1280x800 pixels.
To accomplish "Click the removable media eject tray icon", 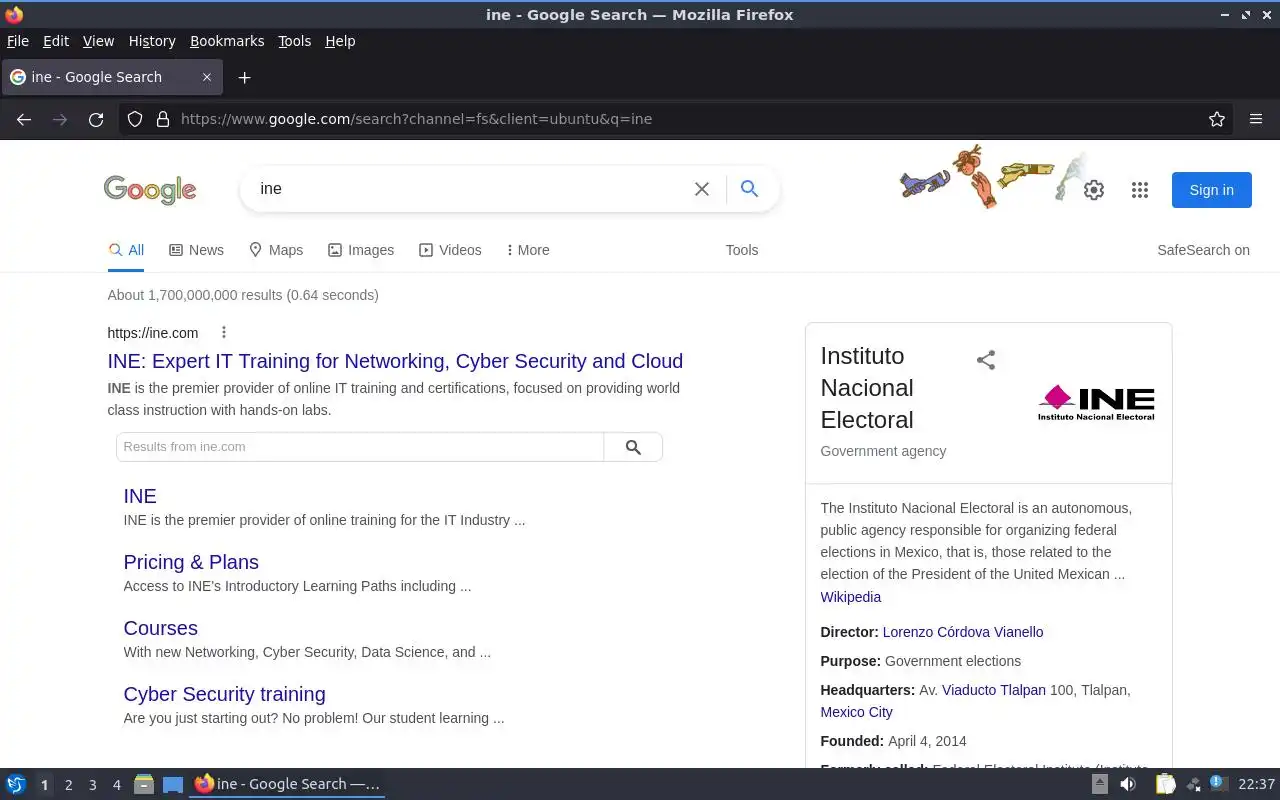I will (1100, 785).
